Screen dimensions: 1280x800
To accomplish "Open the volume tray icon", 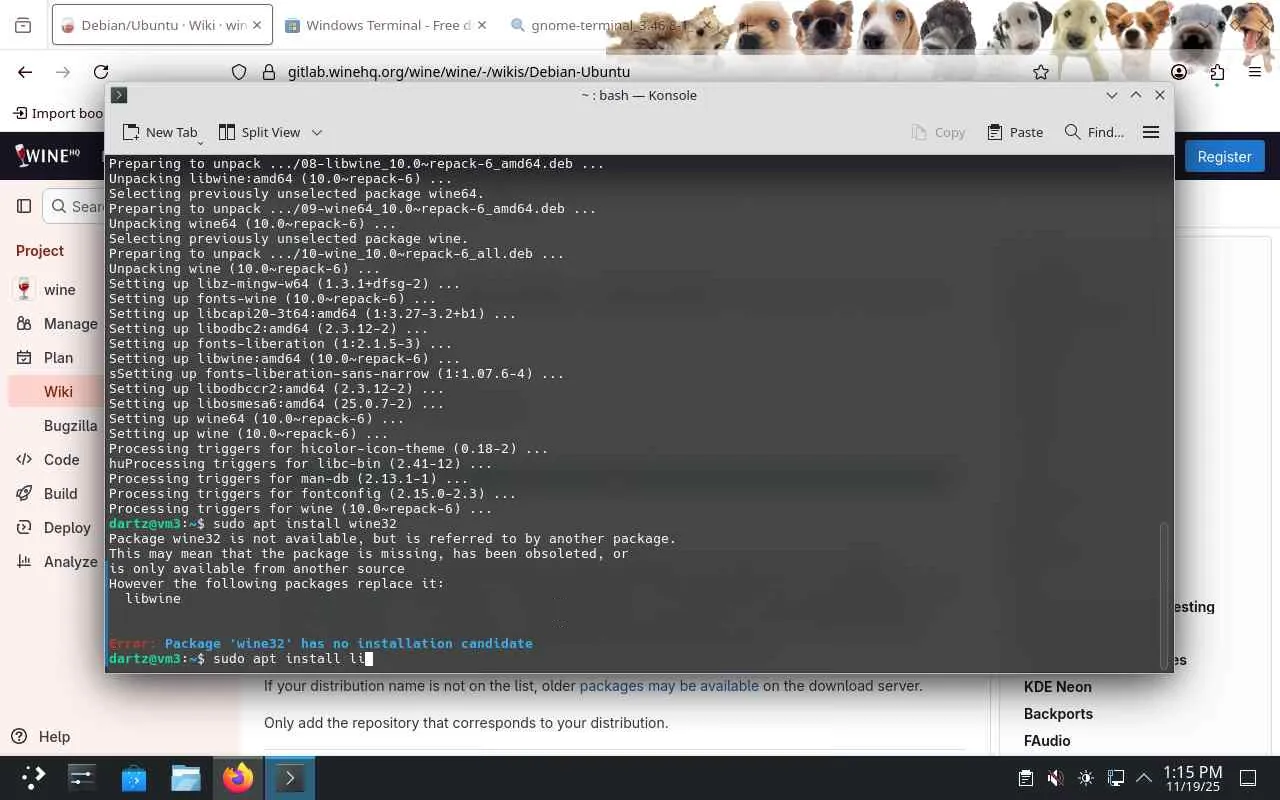I will (1056, 778).
